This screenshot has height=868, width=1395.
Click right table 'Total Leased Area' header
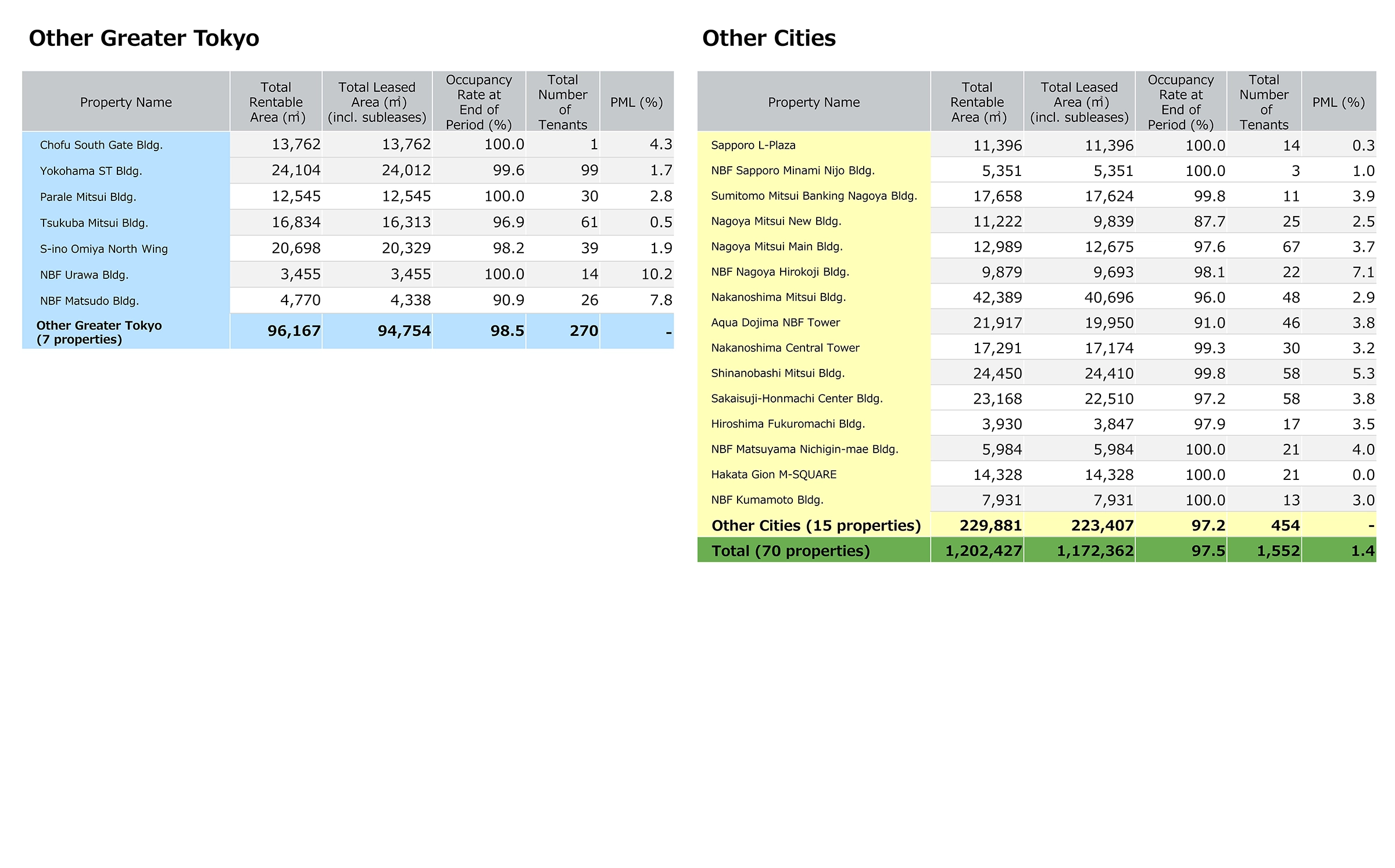tap(1079, 102)
